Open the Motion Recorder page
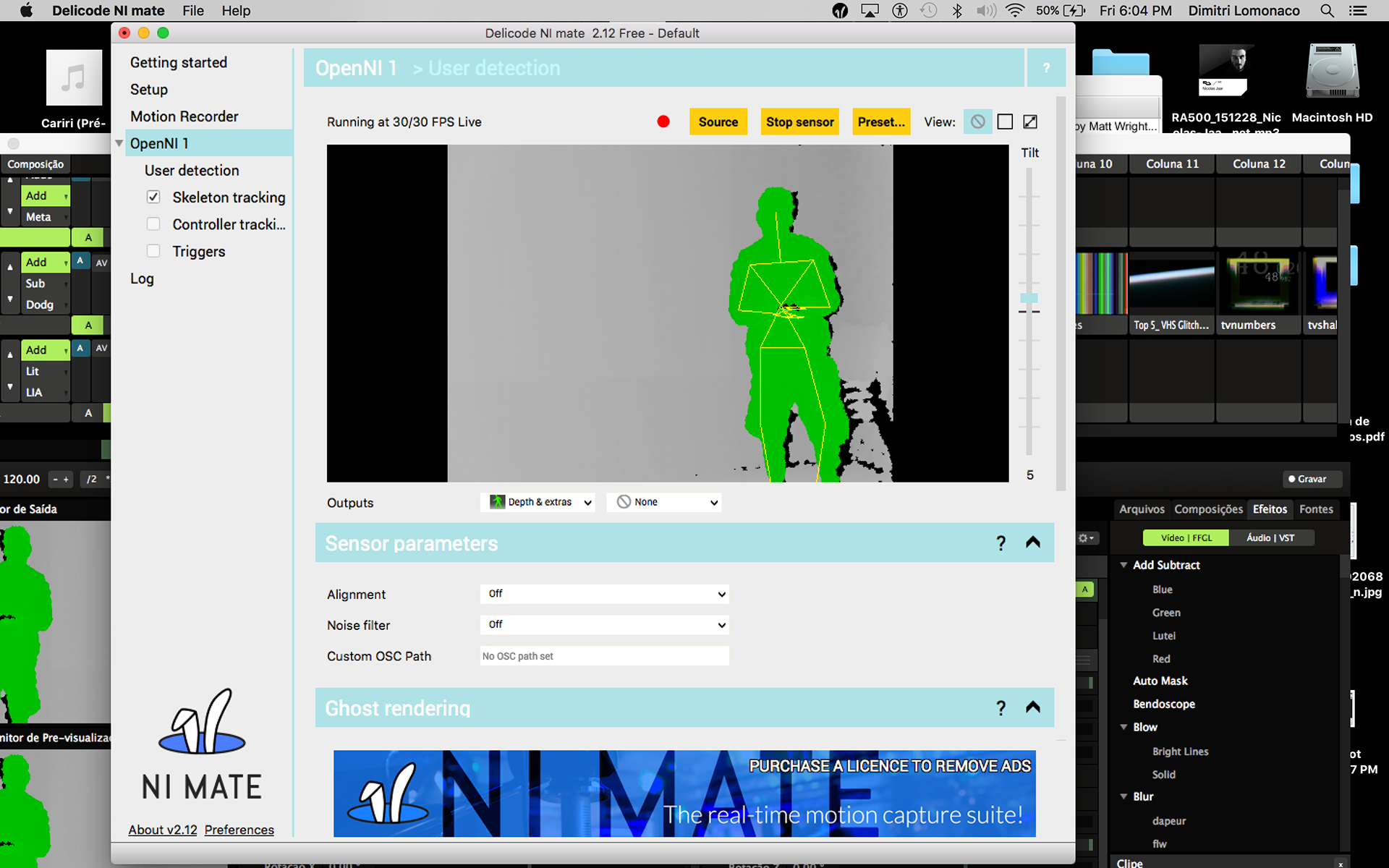This screenshot has width=1389, height=868. (x=184, y=116)
